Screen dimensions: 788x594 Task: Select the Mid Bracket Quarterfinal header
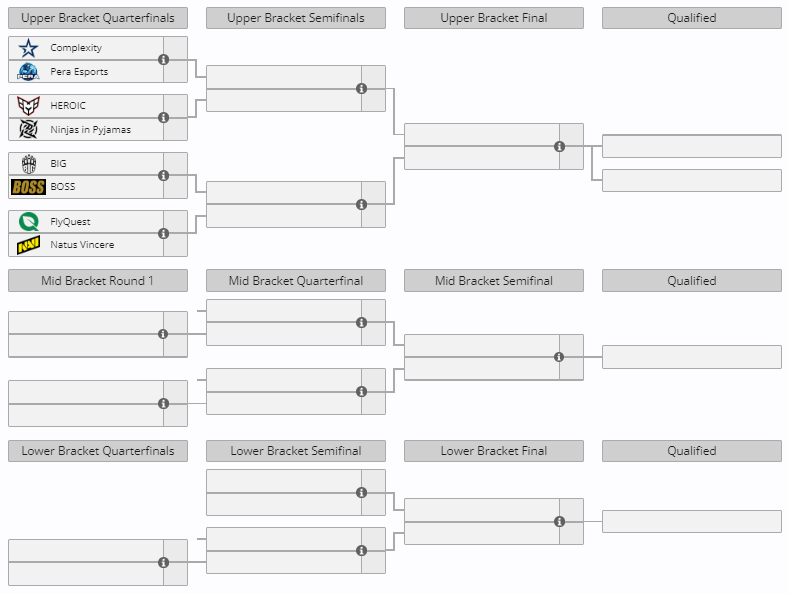click(x=296, y=281)
